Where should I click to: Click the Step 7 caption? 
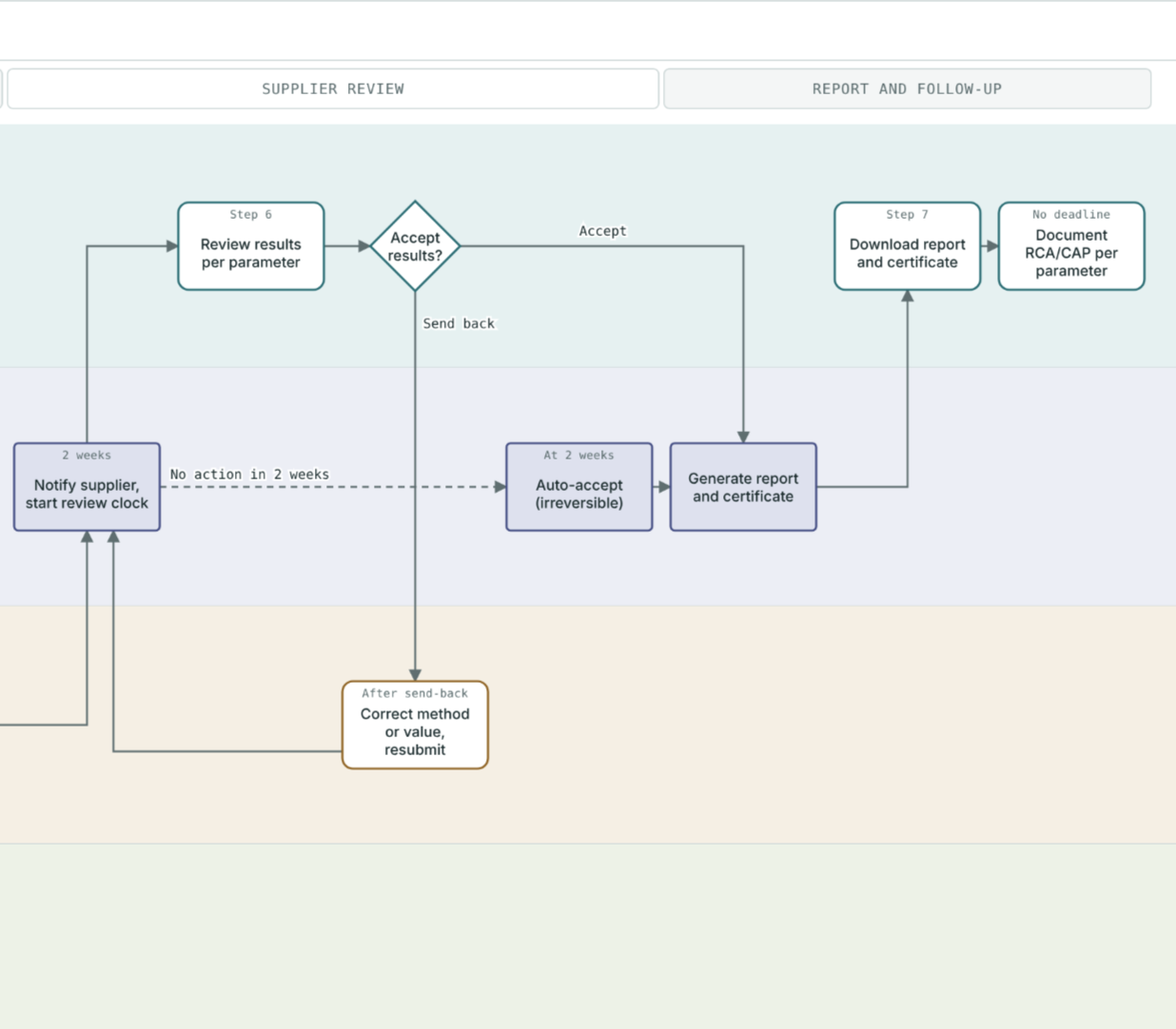pos(908,215)
